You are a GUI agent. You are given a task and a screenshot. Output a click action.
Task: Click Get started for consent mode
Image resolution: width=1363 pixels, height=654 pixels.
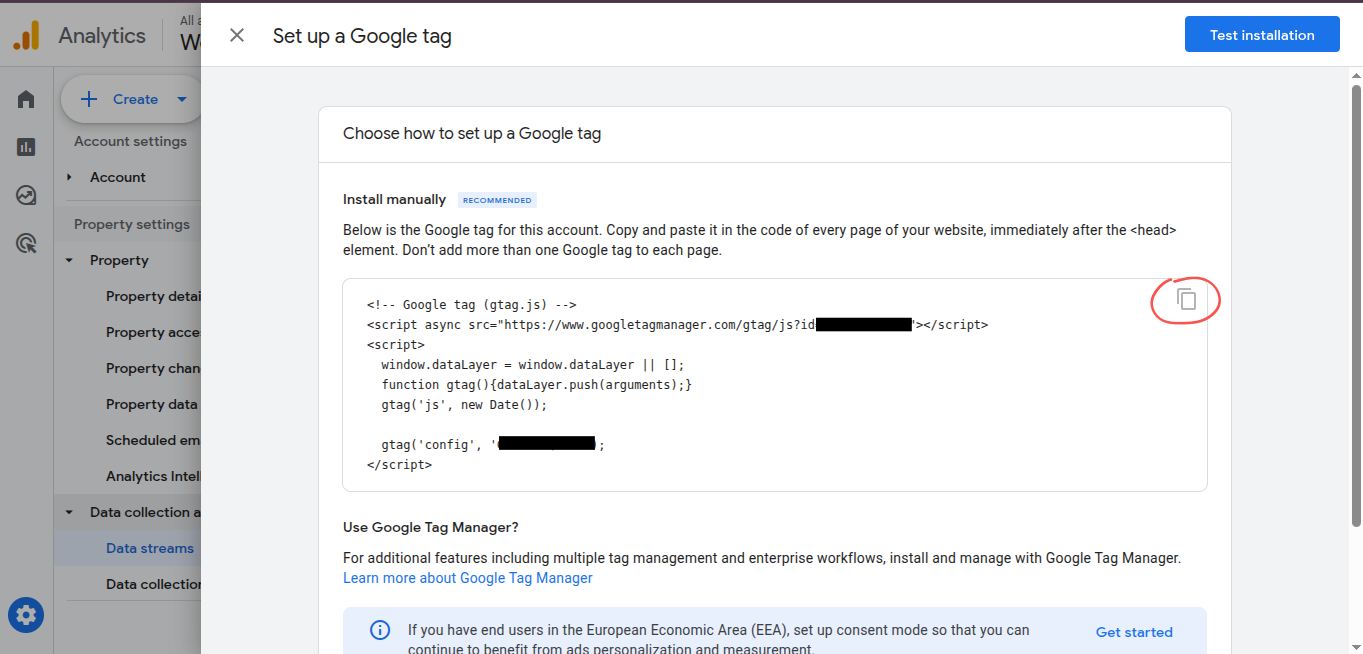1134,632
